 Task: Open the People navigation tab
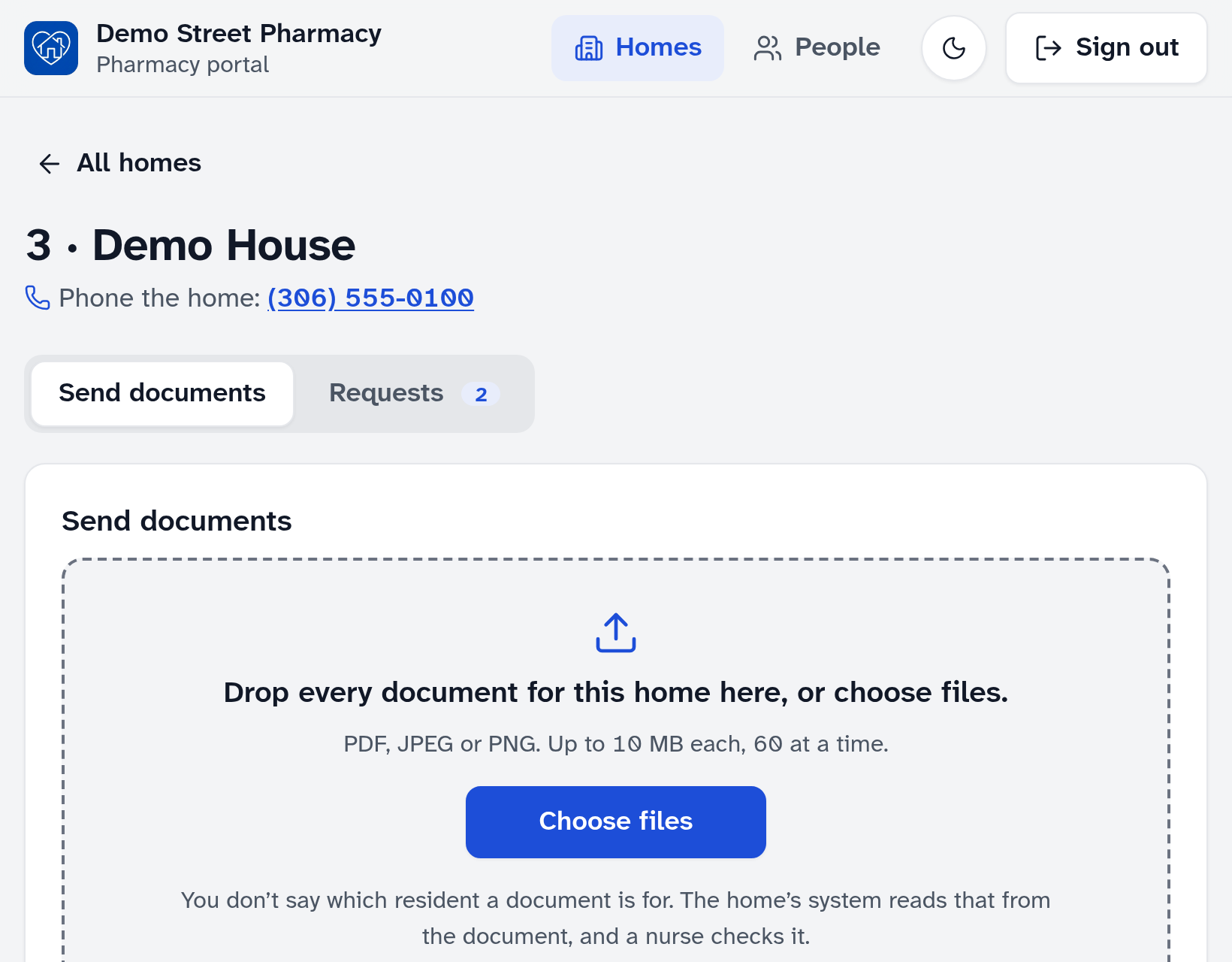(x=817, y=48)
